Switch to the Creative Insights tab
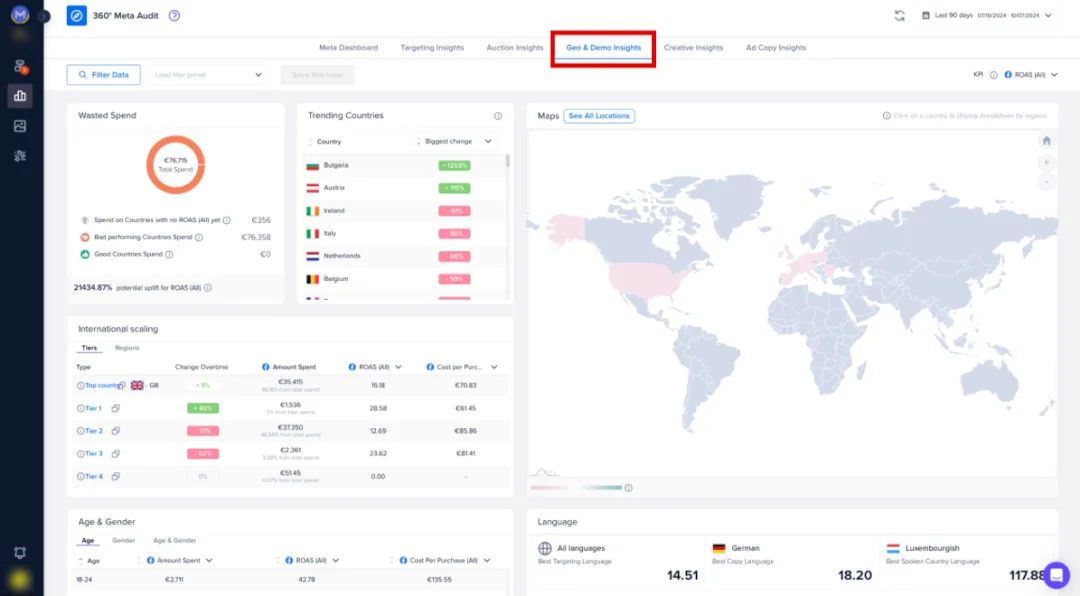 pos(693,48)
